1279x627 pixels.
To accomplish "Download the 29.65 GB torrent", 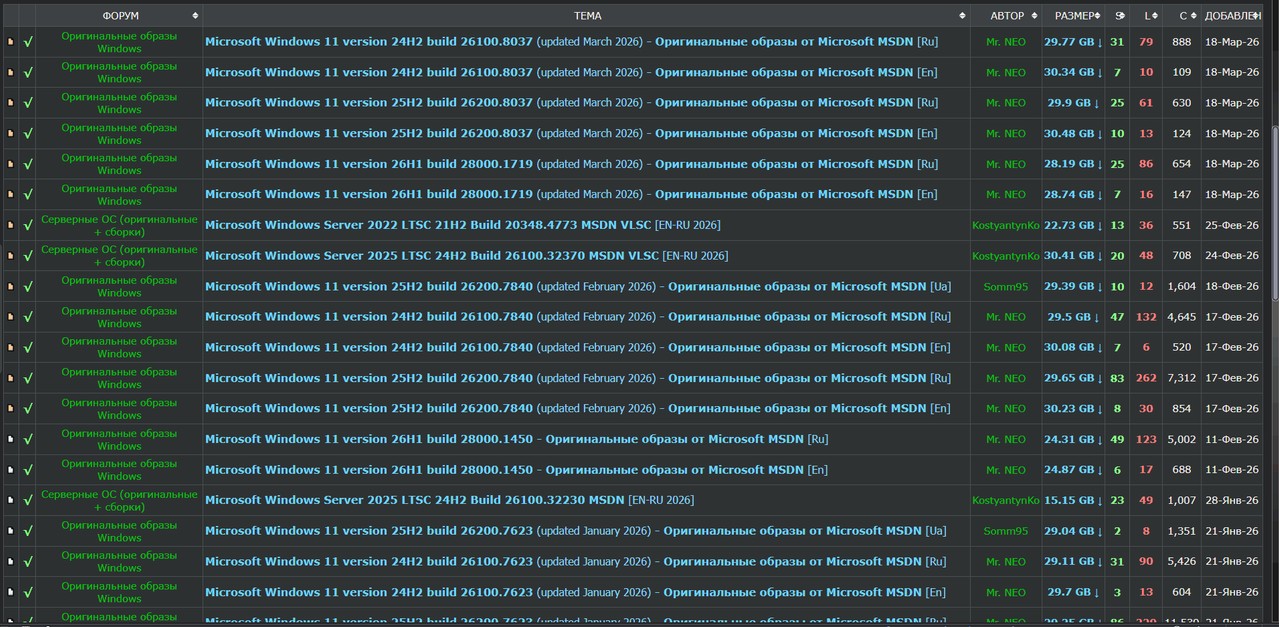I will pyautogui.click(x=1073, y=379).
